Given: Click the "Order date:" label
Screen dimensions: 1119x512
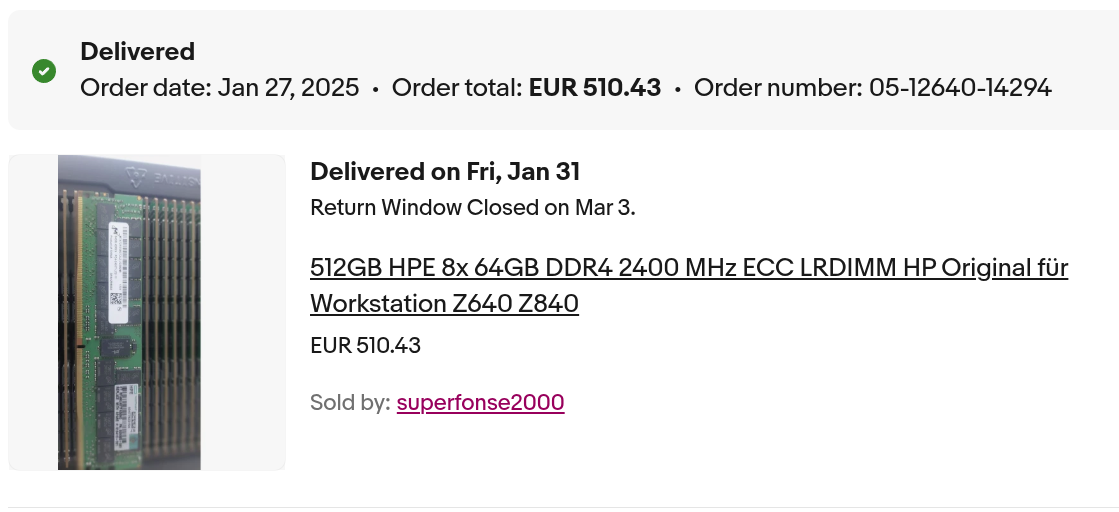Looking at the screenshot, I should (146, 88).
